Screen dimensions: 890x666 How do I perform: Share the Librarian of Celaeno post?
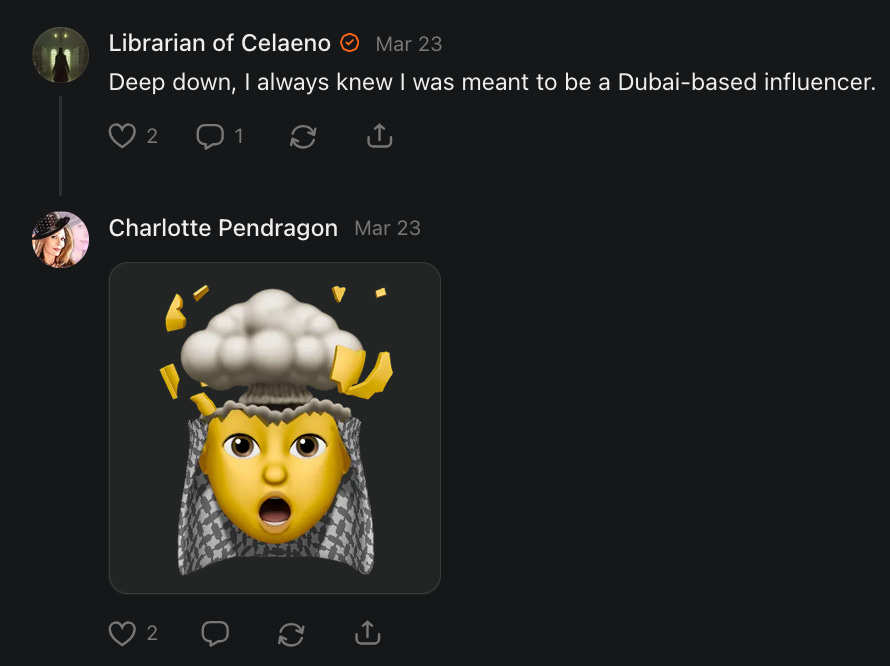point(380,136)
